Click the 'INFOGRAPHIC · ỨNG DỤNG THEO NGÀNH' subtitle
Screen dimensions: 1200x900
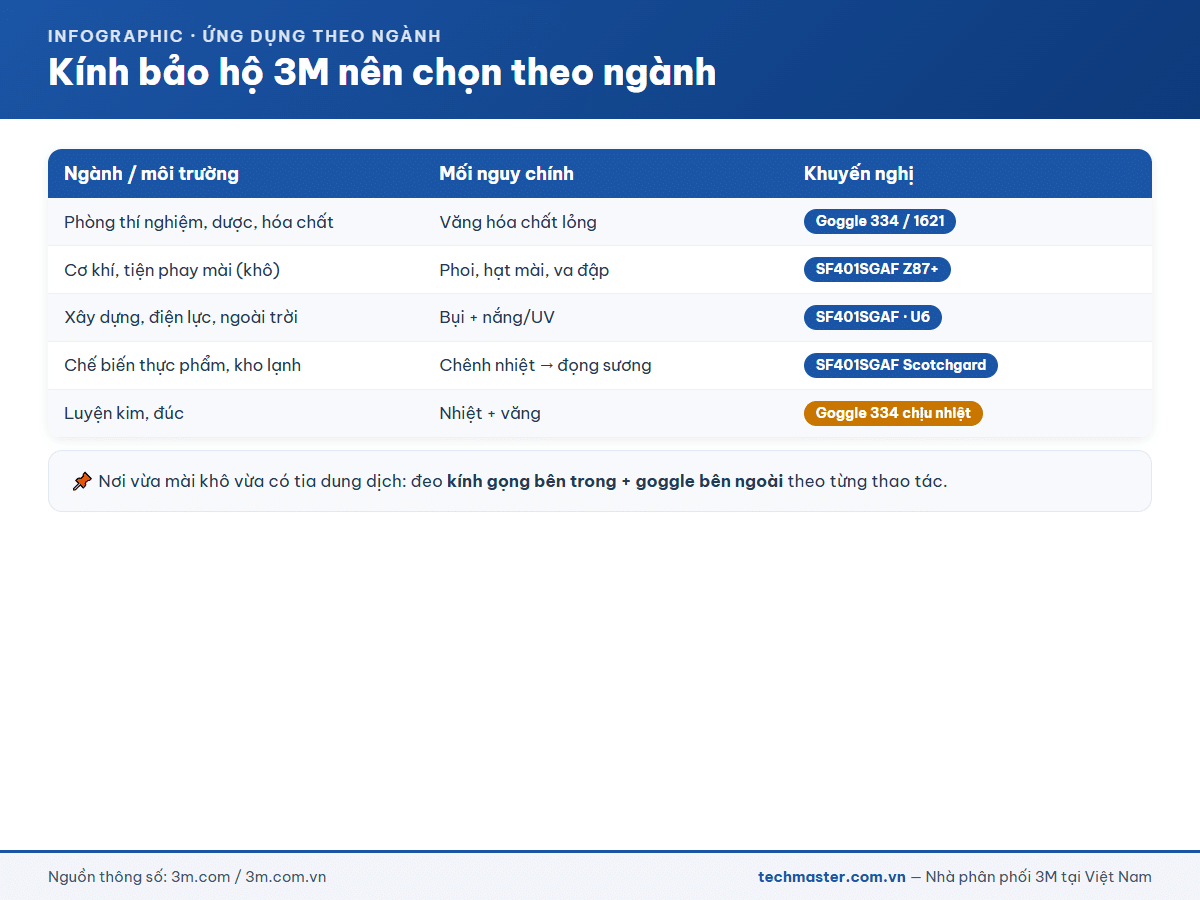(245, 36)
